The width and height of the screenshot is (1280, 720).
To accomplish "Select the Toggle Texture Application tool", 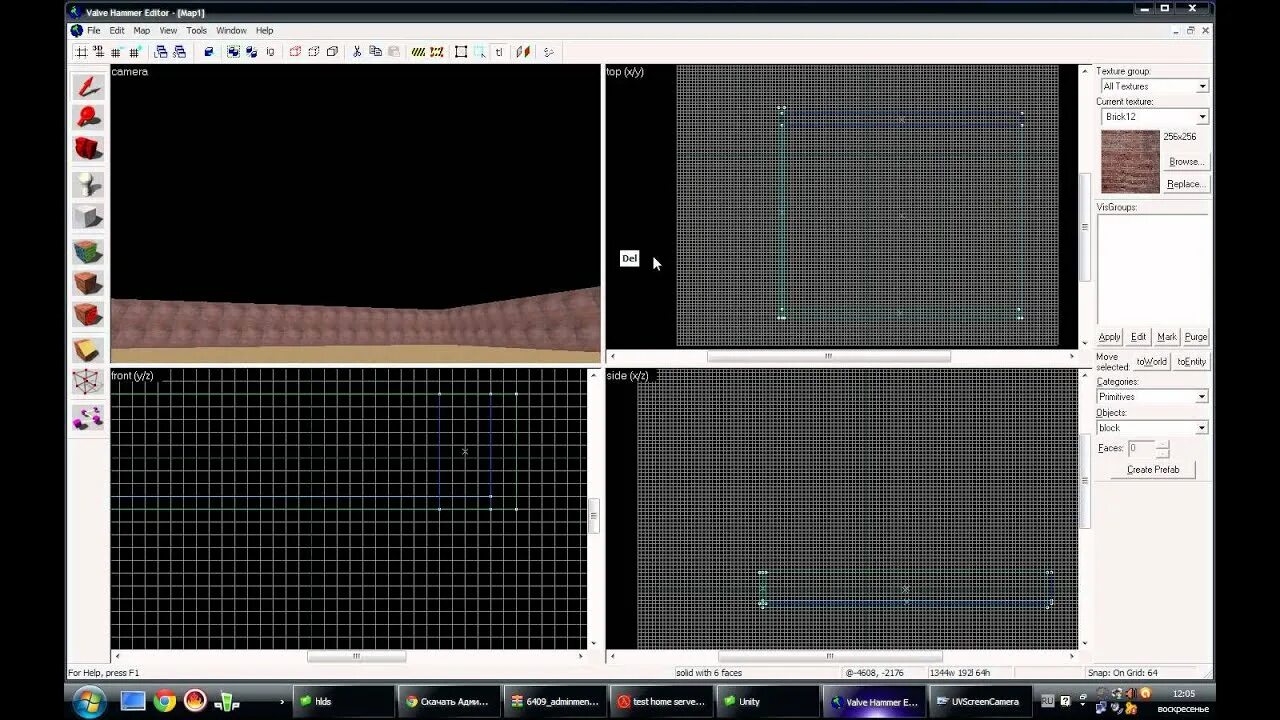I will click(88, 252).
